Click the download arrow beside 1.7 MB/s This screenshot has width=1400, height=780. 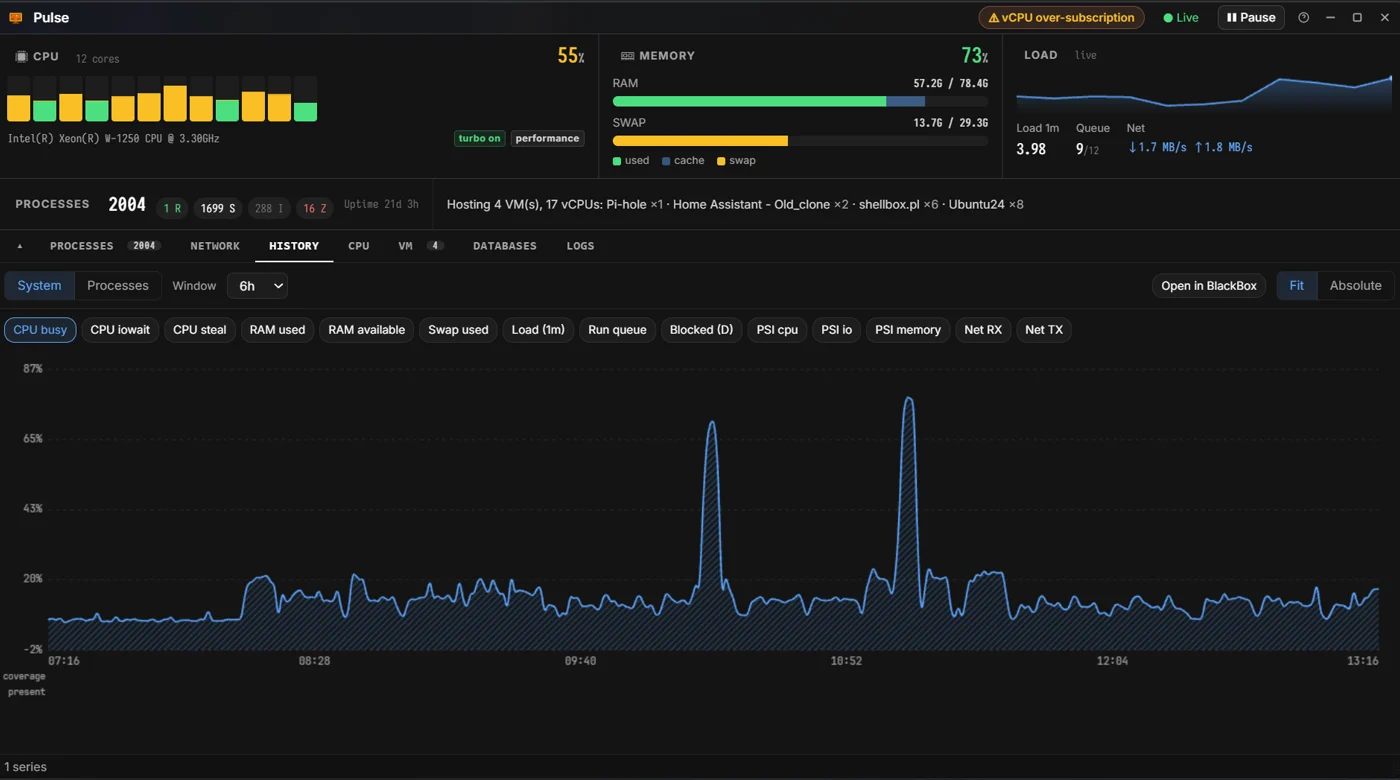coord(1133,147)
